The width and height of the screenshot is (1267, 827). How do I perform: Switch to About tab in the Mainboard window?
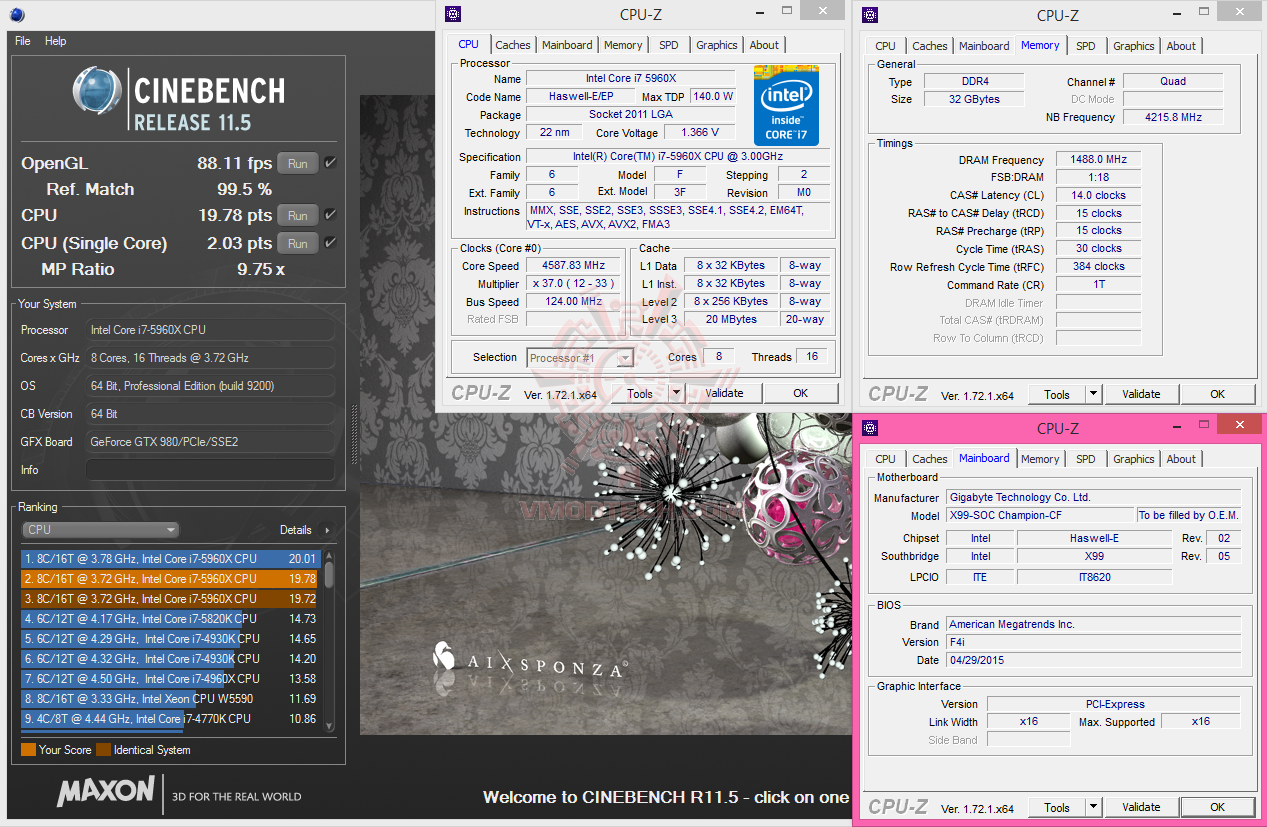coord(1181,459)
